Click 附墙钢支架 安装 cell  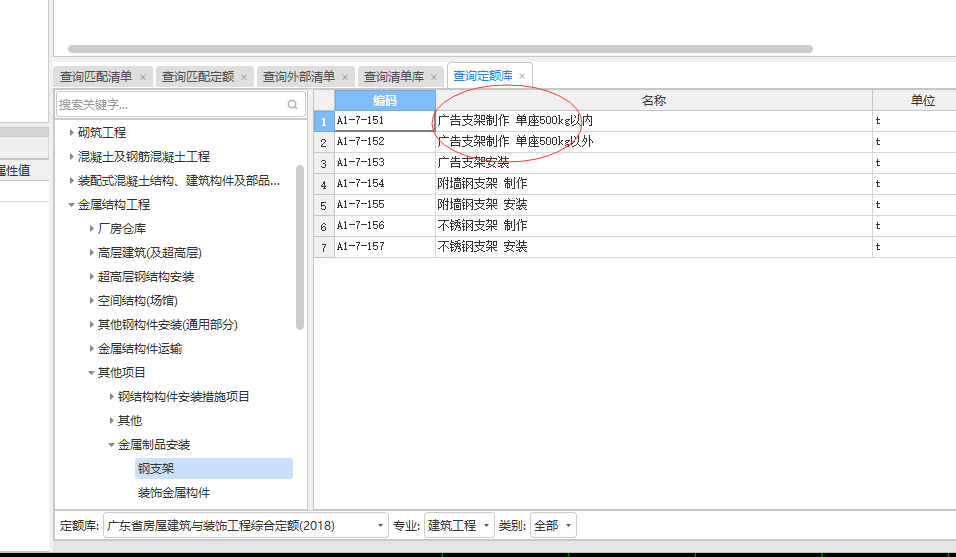654,205
